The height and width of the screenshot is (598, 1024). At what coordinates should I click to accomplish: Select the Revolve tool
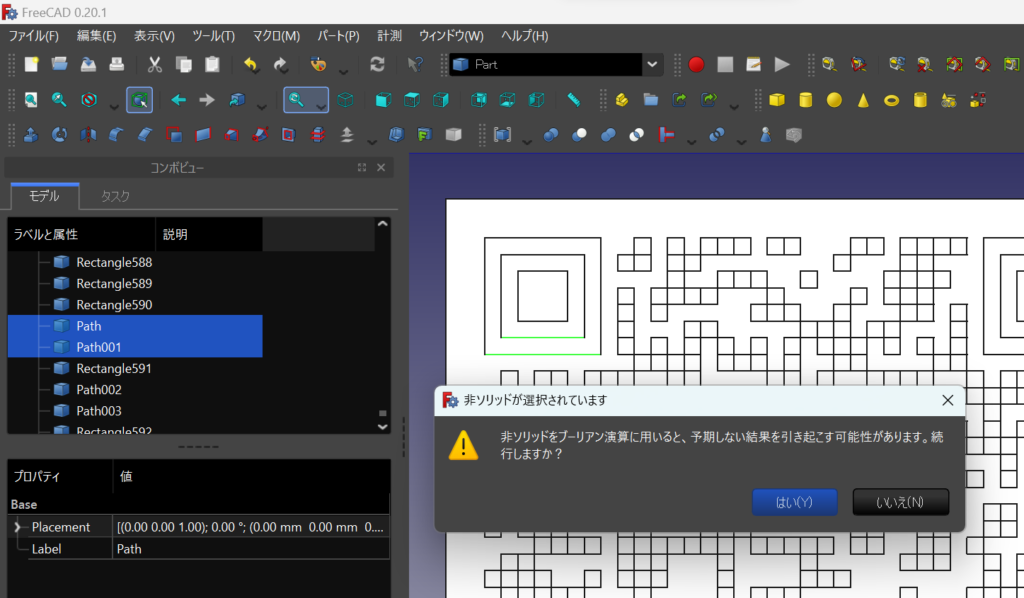click(x=59, y=135)
